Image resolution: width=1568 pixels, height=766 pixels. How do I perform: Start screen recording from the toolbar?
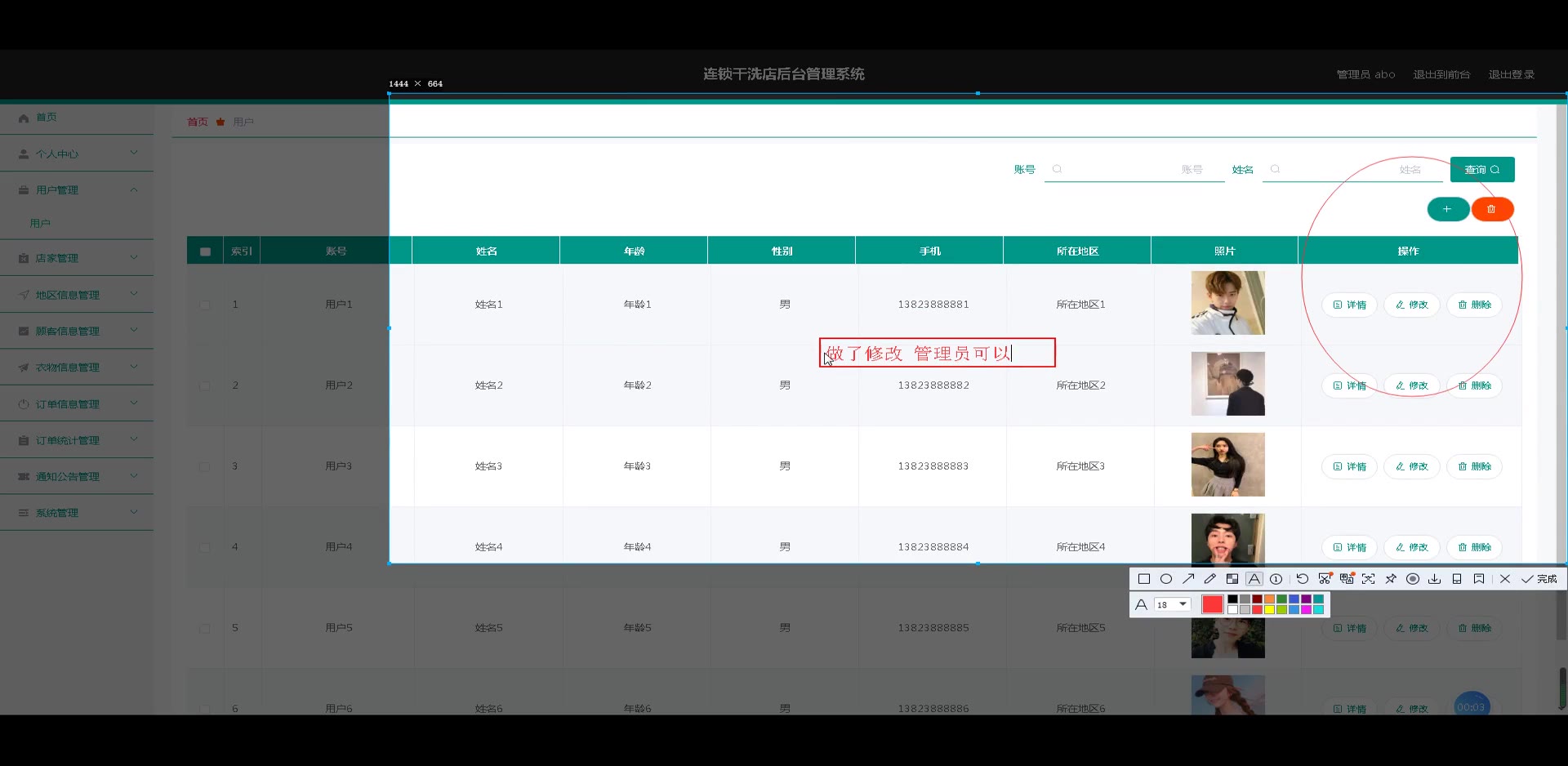tap(1413, 579)
